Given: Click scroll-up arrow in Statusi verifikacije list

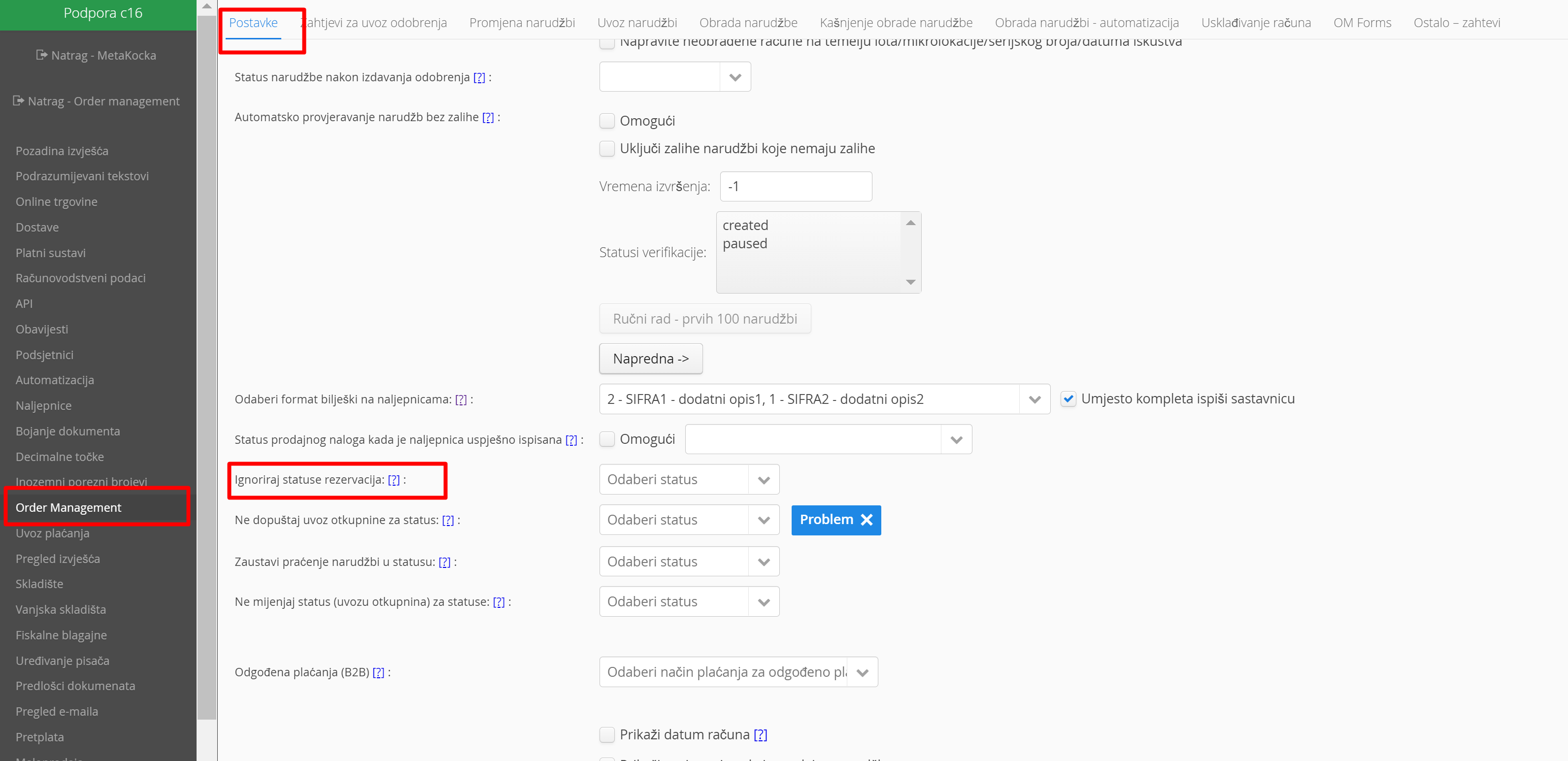Looking at the screenshot, I should [x=911, y=223].
